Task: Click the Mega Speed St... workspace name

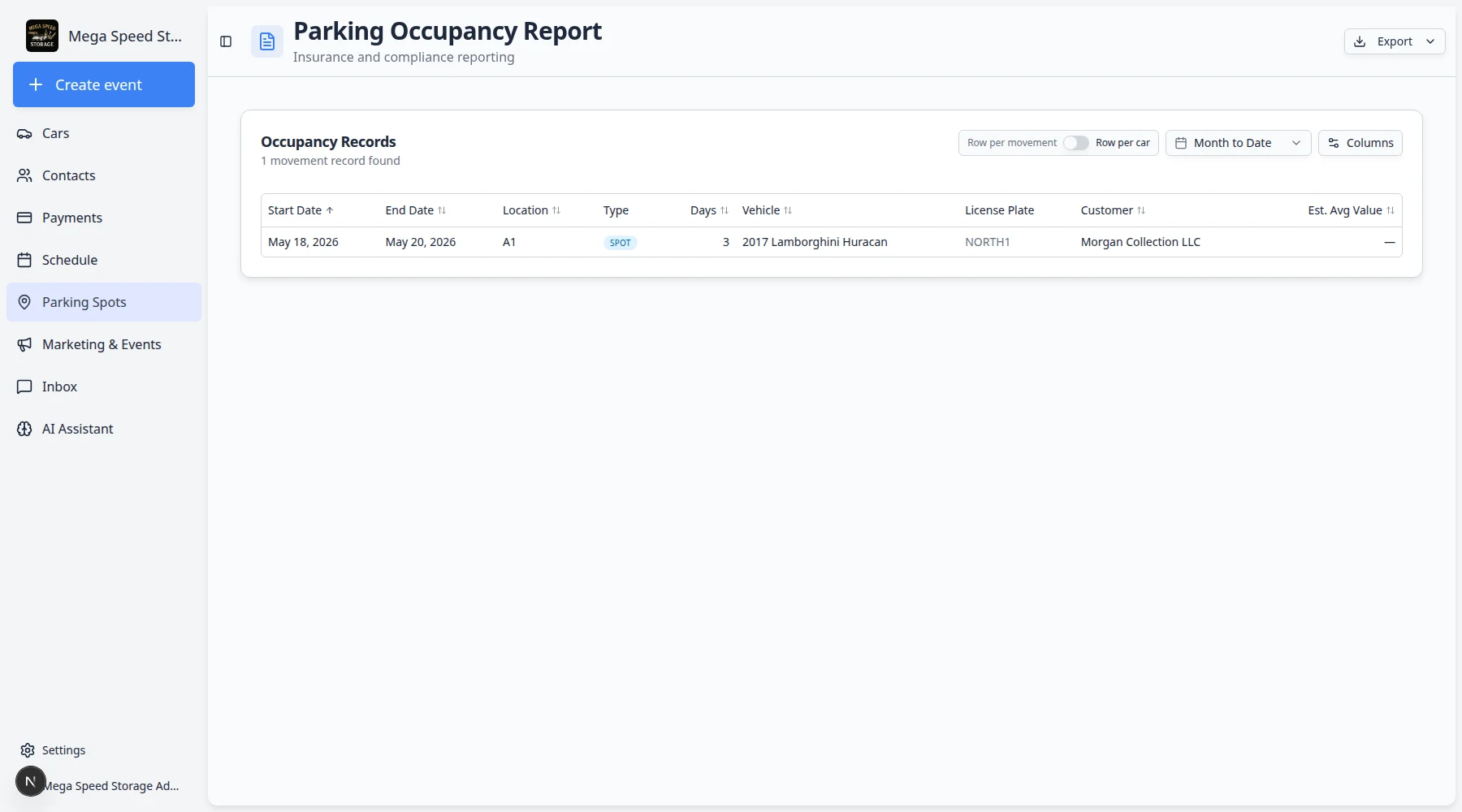Action: (125, 36)
